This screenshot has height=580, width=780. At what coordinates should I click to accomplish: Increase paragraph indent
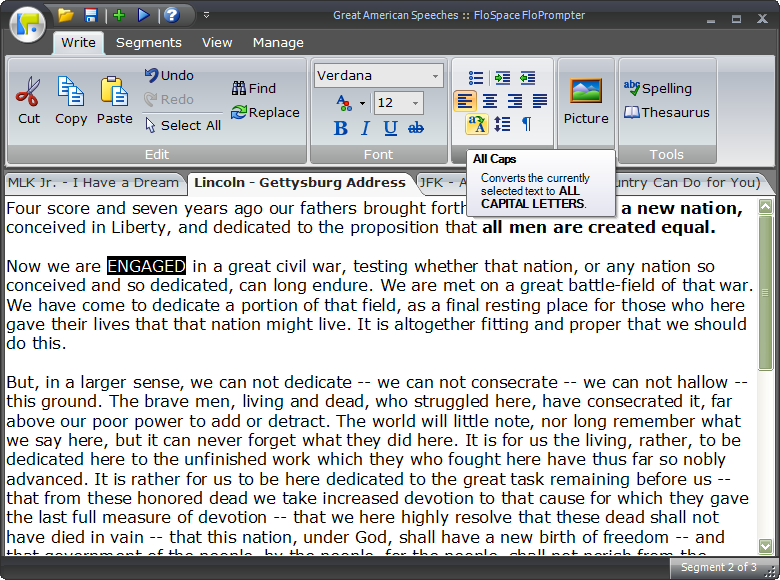(502, 78)
